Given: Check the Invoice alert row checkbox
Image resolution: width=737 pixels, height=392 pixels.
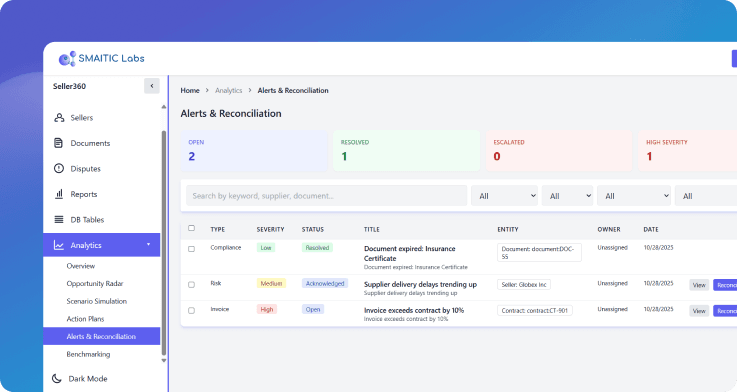Looking at the screenshot, I should pos(191,310).
